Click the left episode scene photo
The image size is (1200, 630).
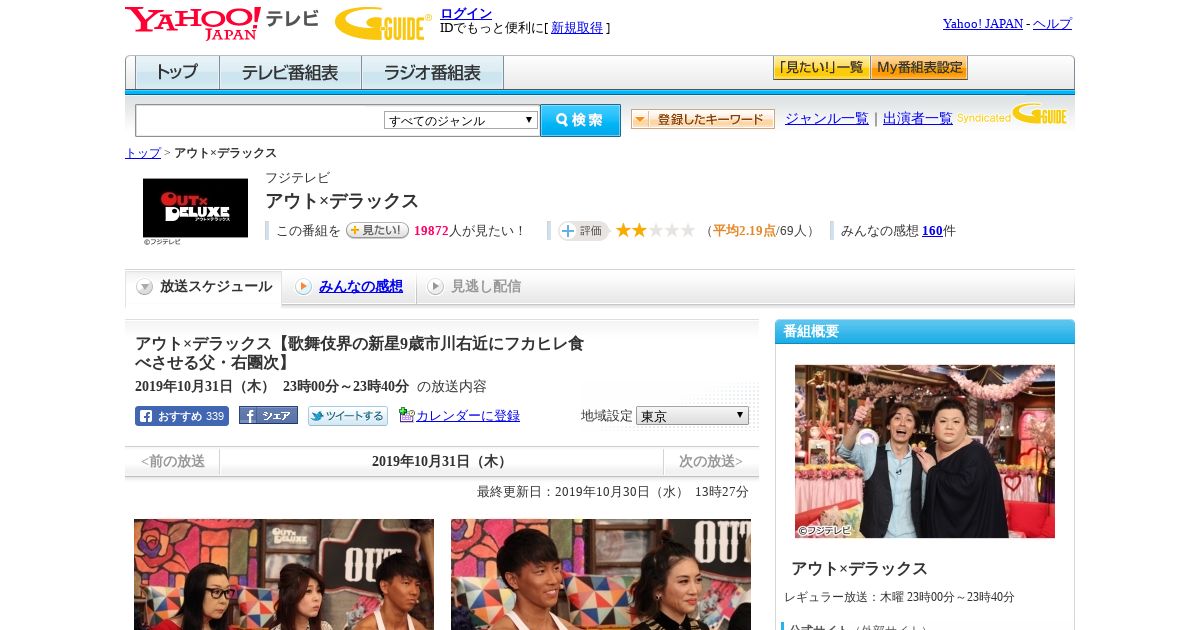coord(284,574)
